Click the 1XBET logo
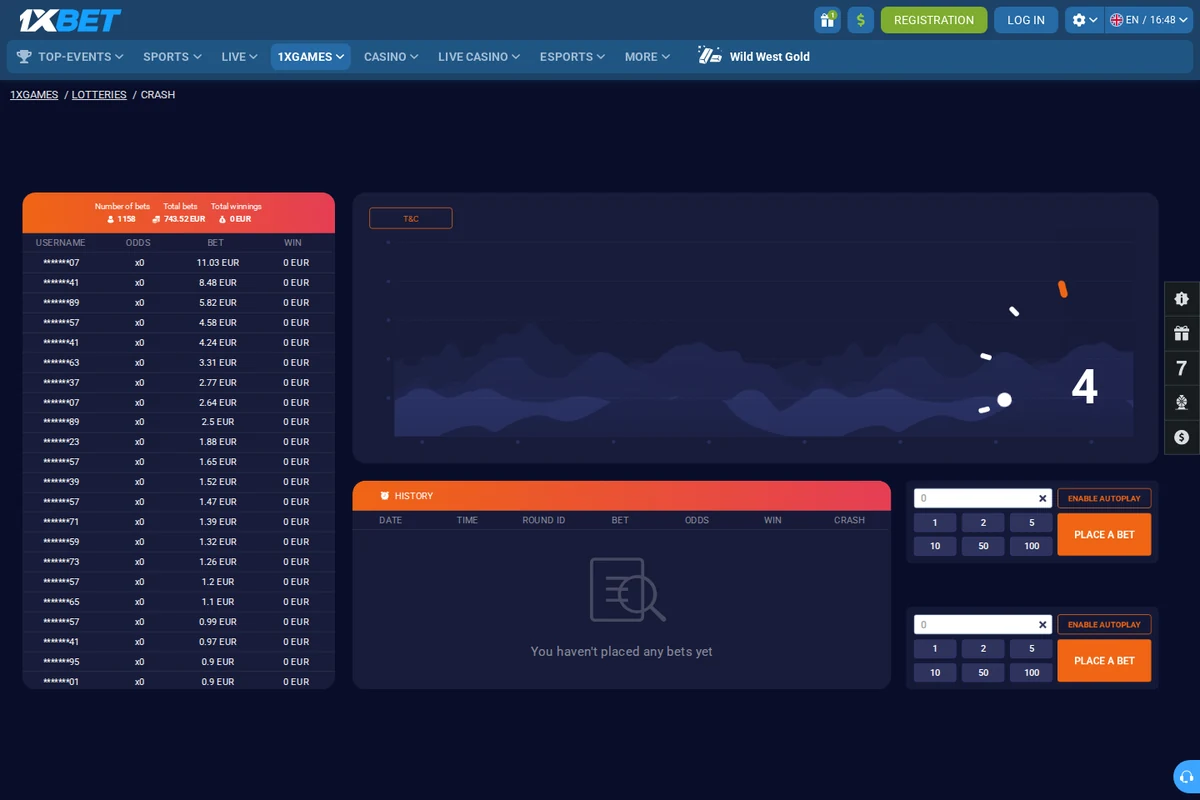Viewport: 1200px width, 800px height. click(70, 20)
